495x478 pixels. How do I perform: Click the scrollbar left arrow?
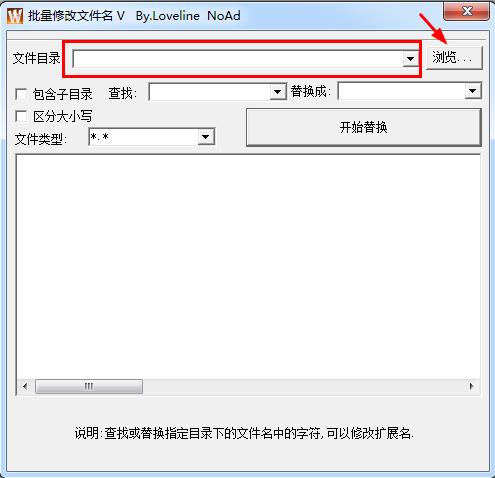coord(25,386)
